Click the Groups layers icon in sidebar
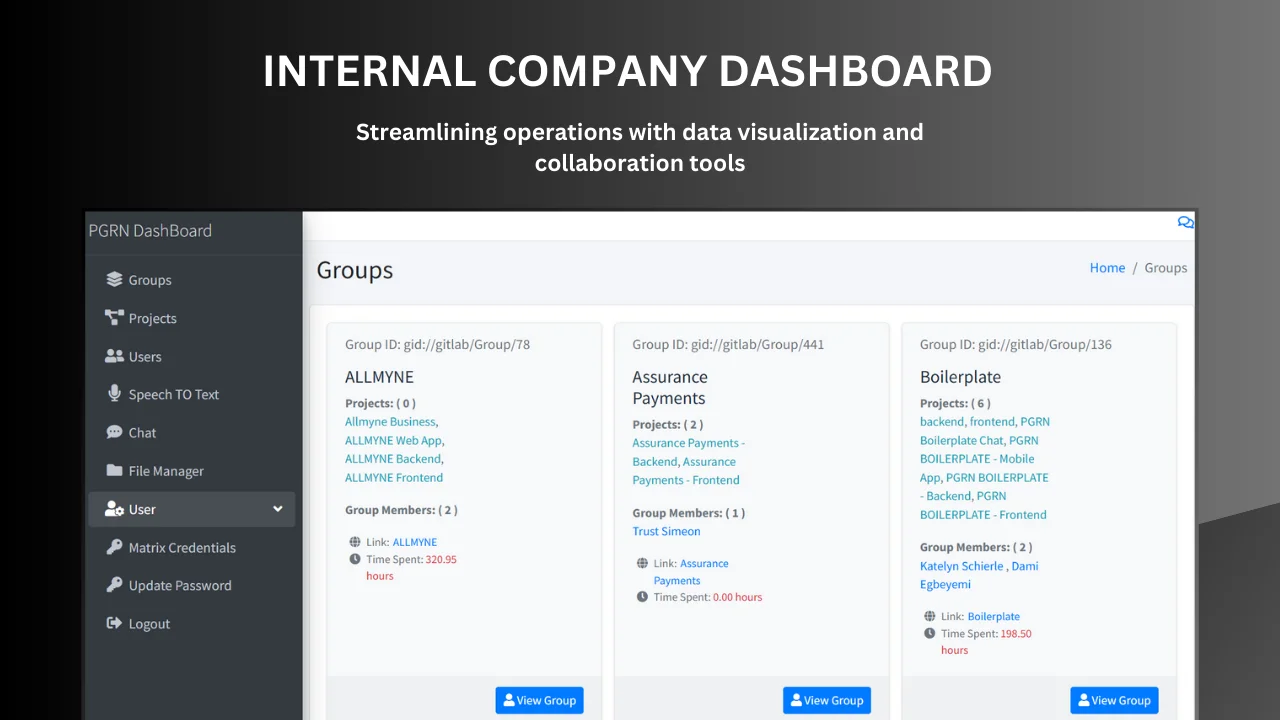This screenshot has width=1280, height=720. coord(114,280)
